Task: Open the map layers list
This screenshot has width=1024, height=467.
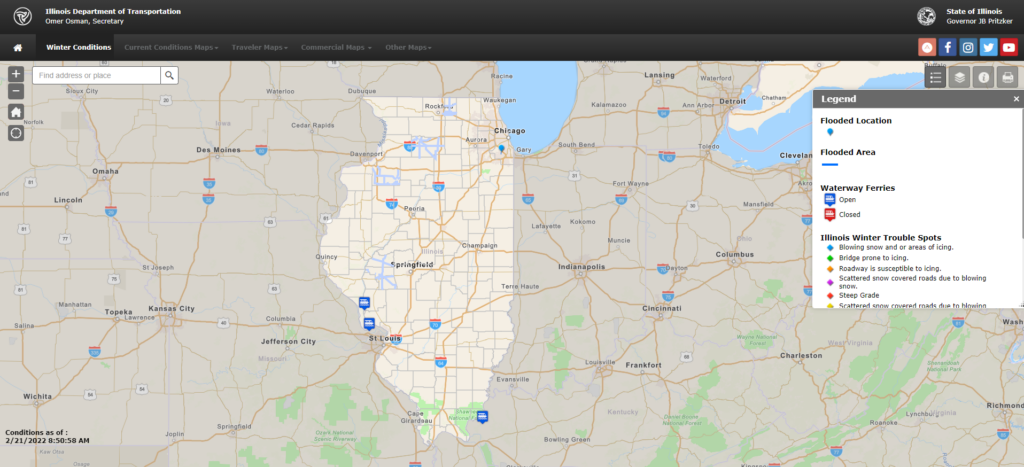Action: [x=959, y=77]
